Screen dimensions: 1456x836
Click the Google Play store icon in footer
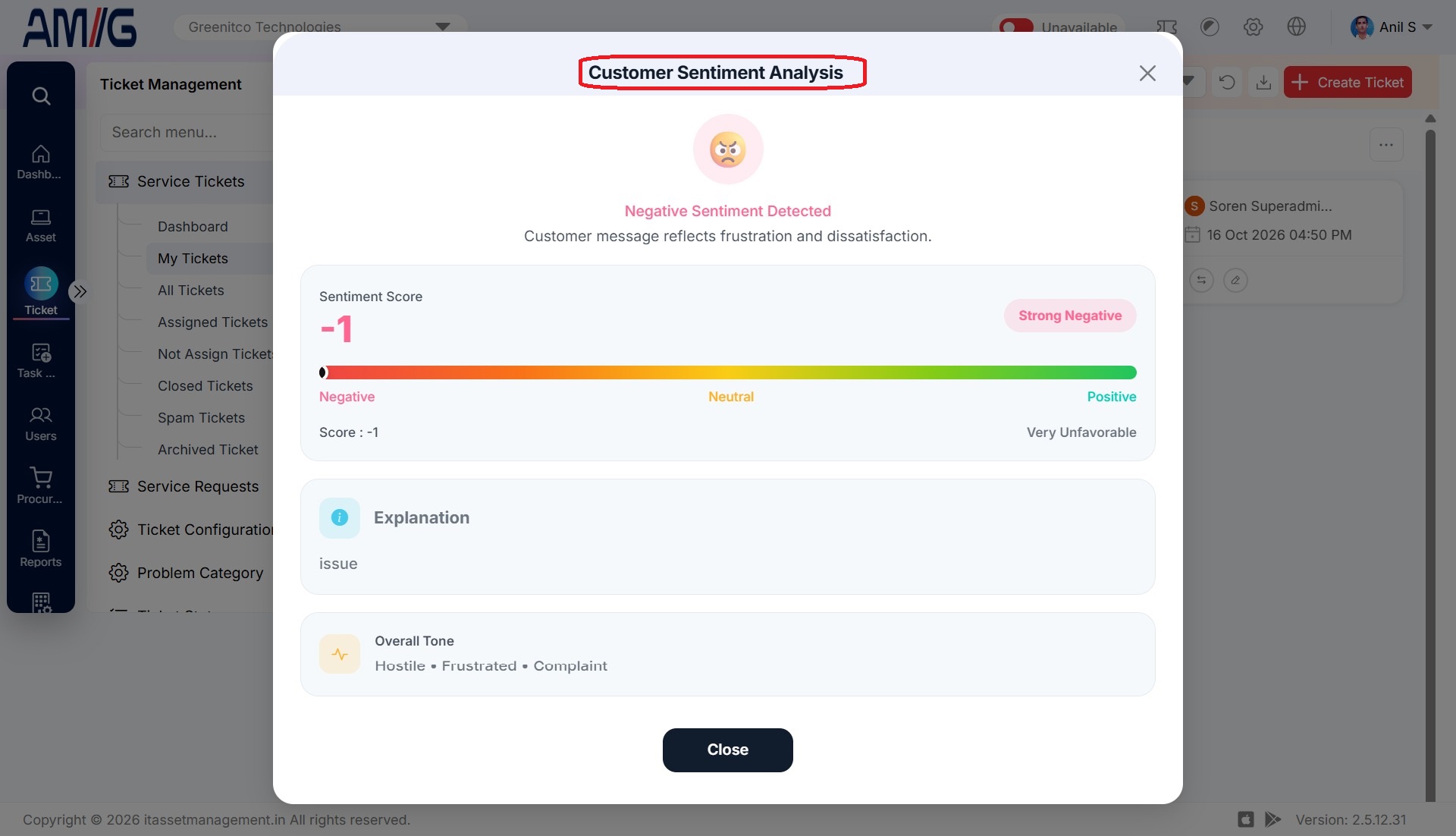tap(1273, 820)
